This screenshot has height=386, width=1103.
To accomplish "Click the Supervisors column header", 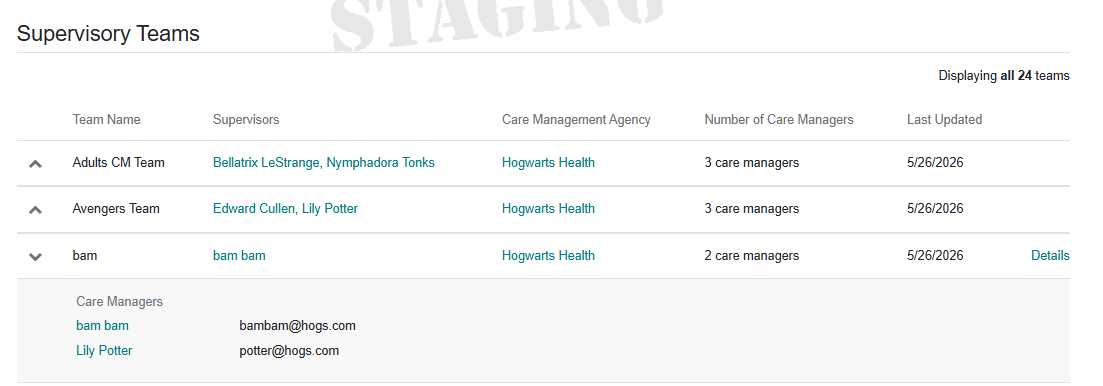I will point(246,120).
